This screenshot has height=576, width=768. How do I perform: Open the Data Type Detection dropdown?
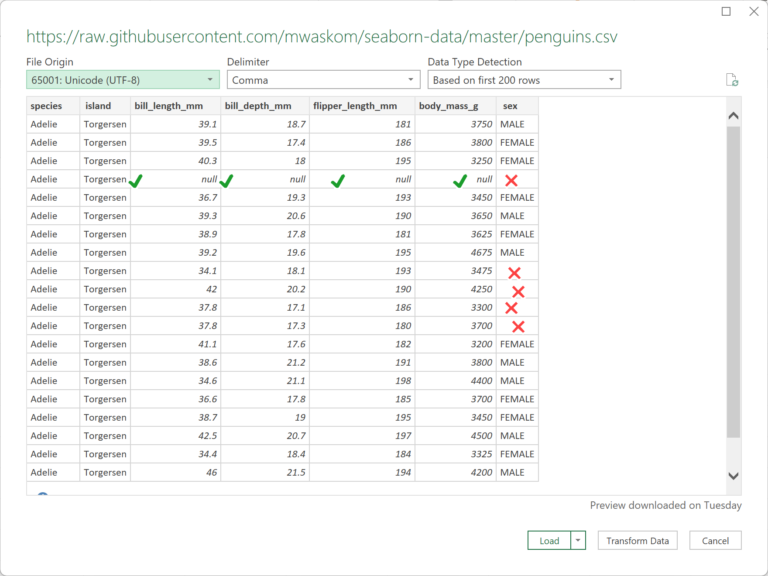(524, 80)
